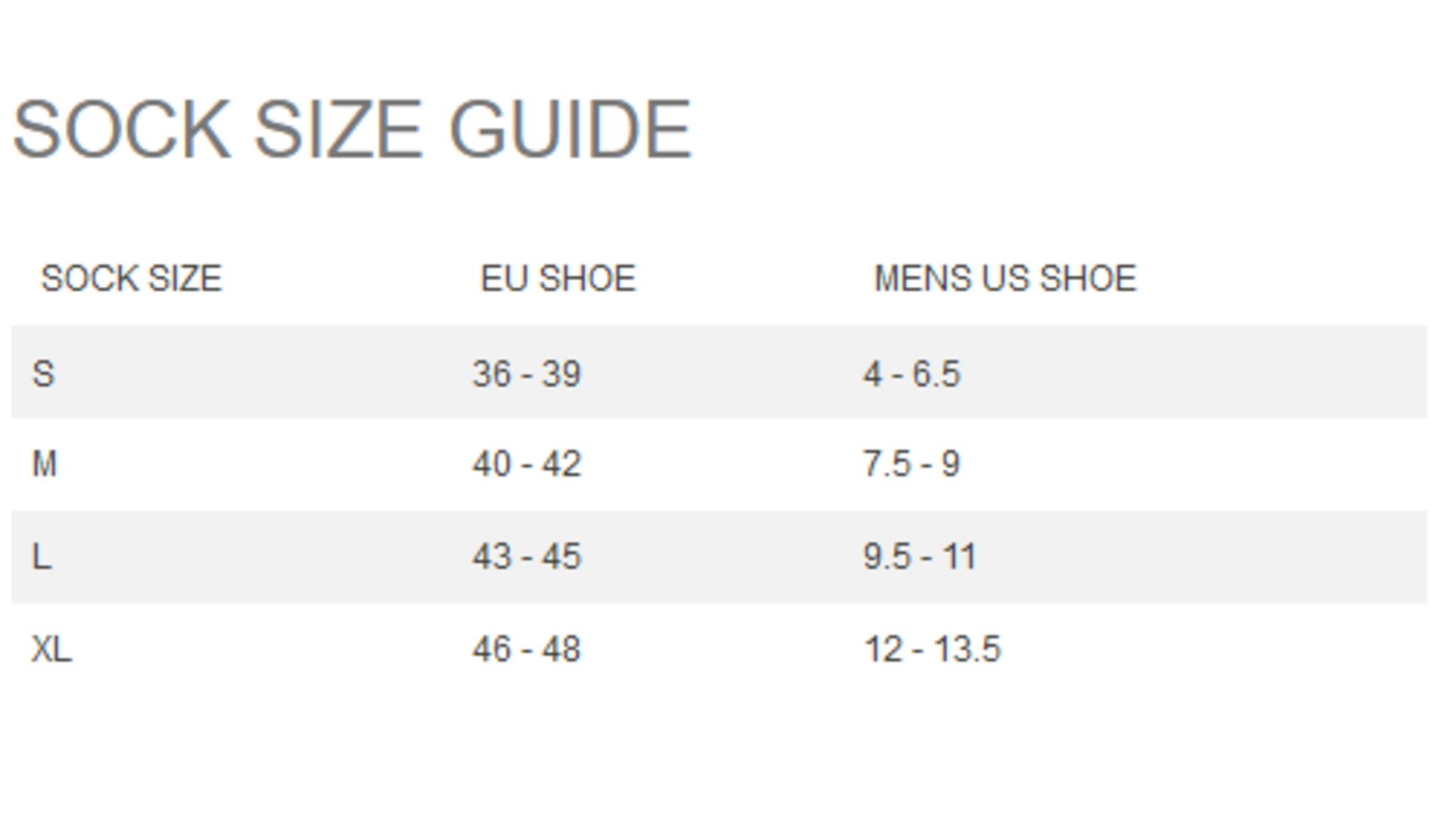Click the US shoe range 9.5 - 11
Viewport: 1456px width, 819px height.
pyautogui.click(x=920, y=557)
